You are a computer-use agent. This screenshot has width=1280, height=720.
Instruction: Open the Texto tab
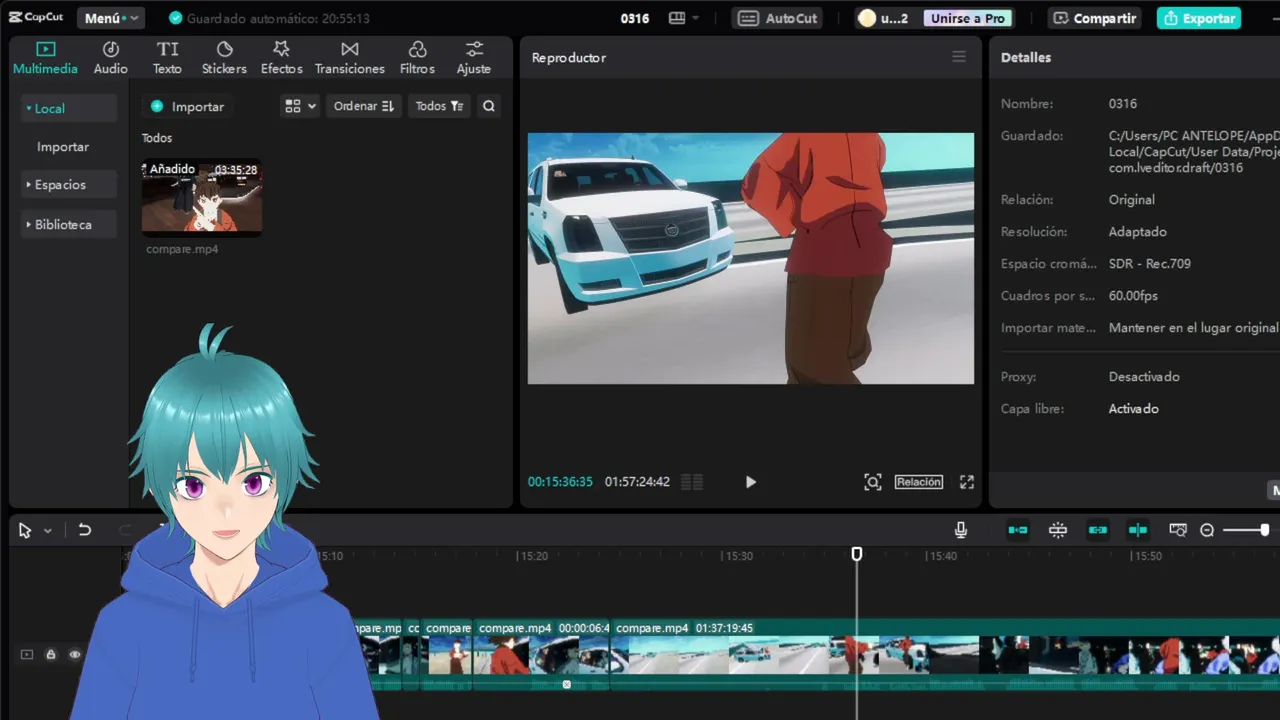pos(167,58)
